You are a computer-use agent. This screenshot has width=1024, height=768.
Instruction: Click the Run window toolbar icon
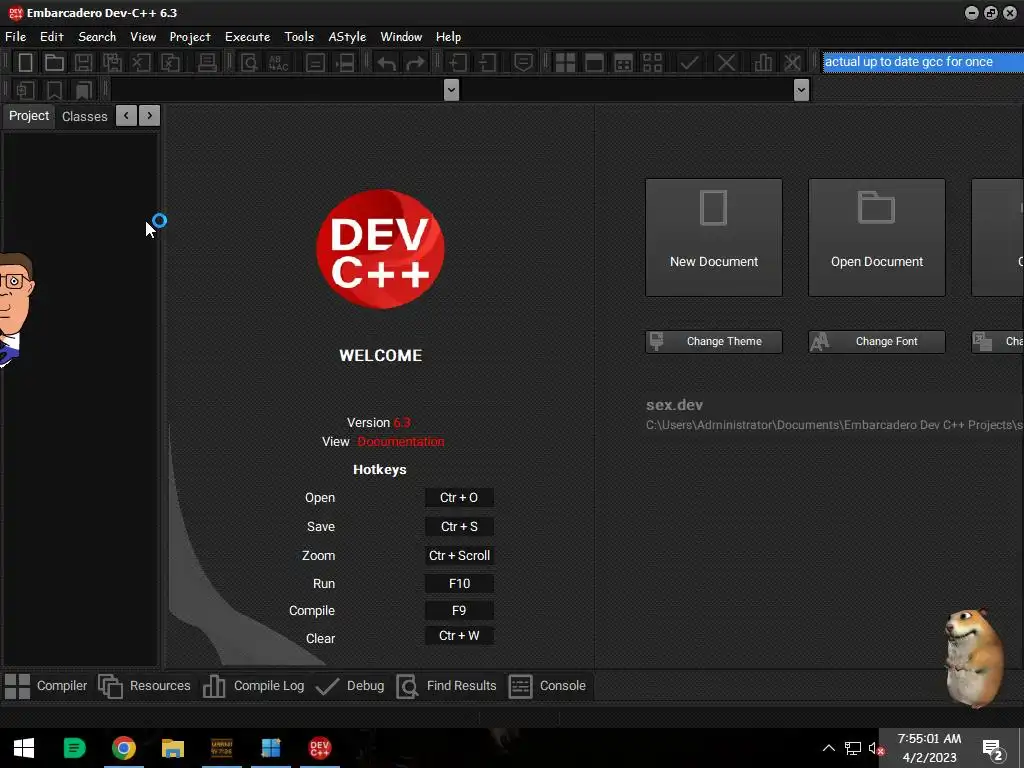tap(594, 63)
